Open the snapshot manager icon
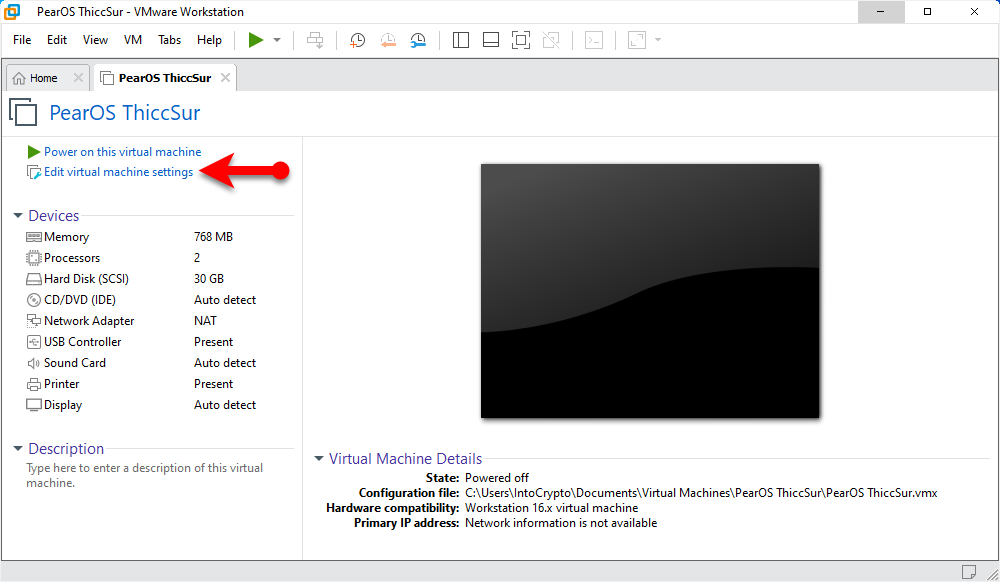 (418, 40)
